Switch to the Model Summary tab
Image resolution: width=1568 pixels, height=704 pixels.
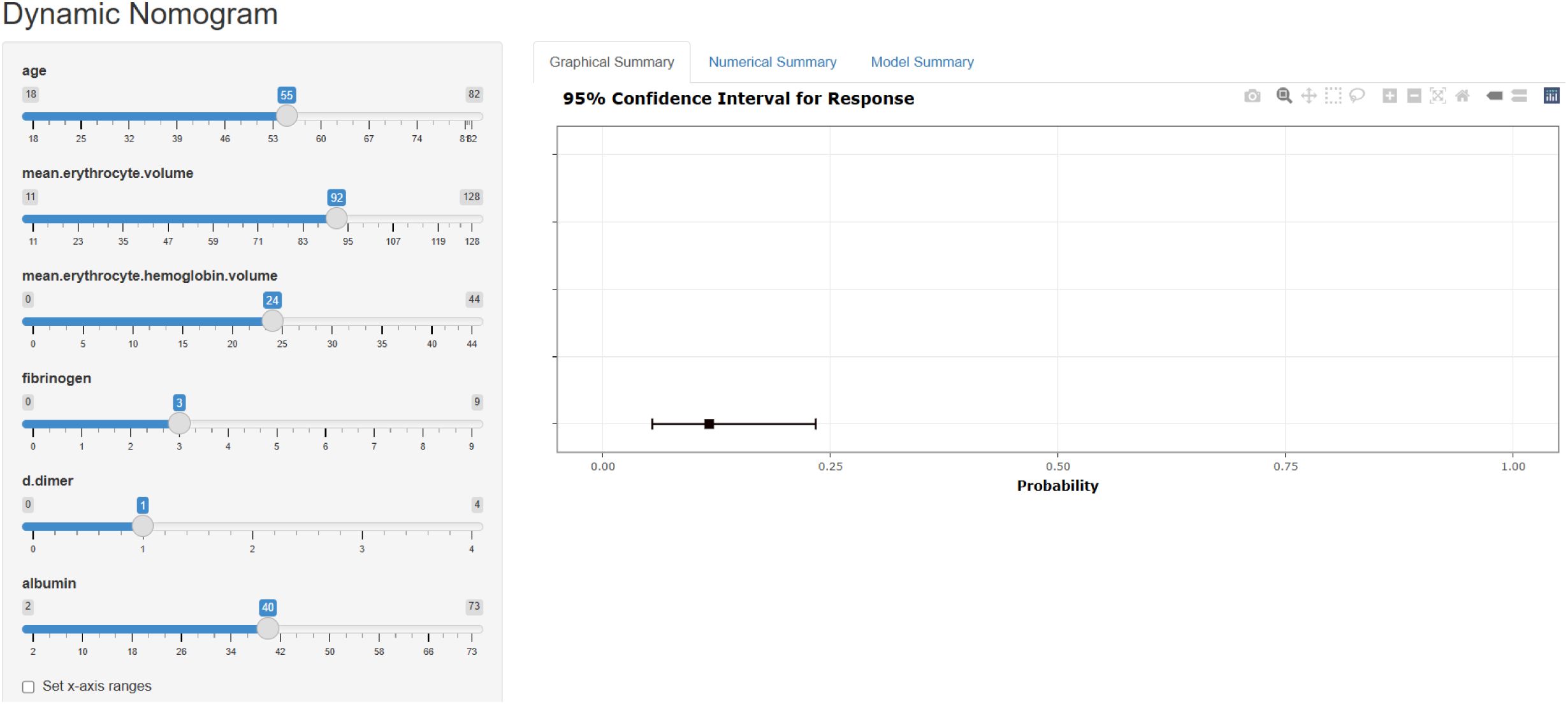coord(922,62)
